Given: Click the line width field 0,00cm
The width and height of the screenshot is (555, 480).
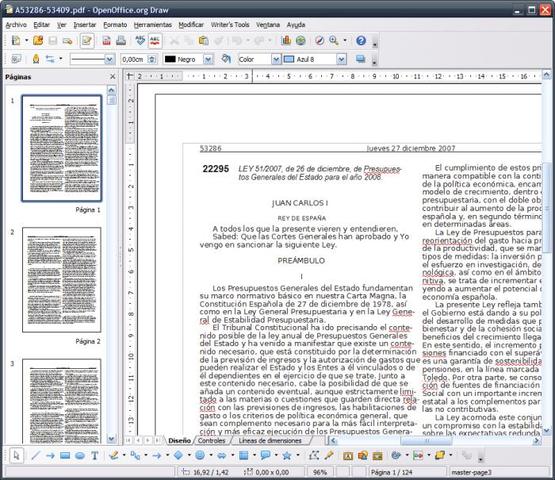Looking at the screenshot, I should pyautogui.click(x=134, y=59).
